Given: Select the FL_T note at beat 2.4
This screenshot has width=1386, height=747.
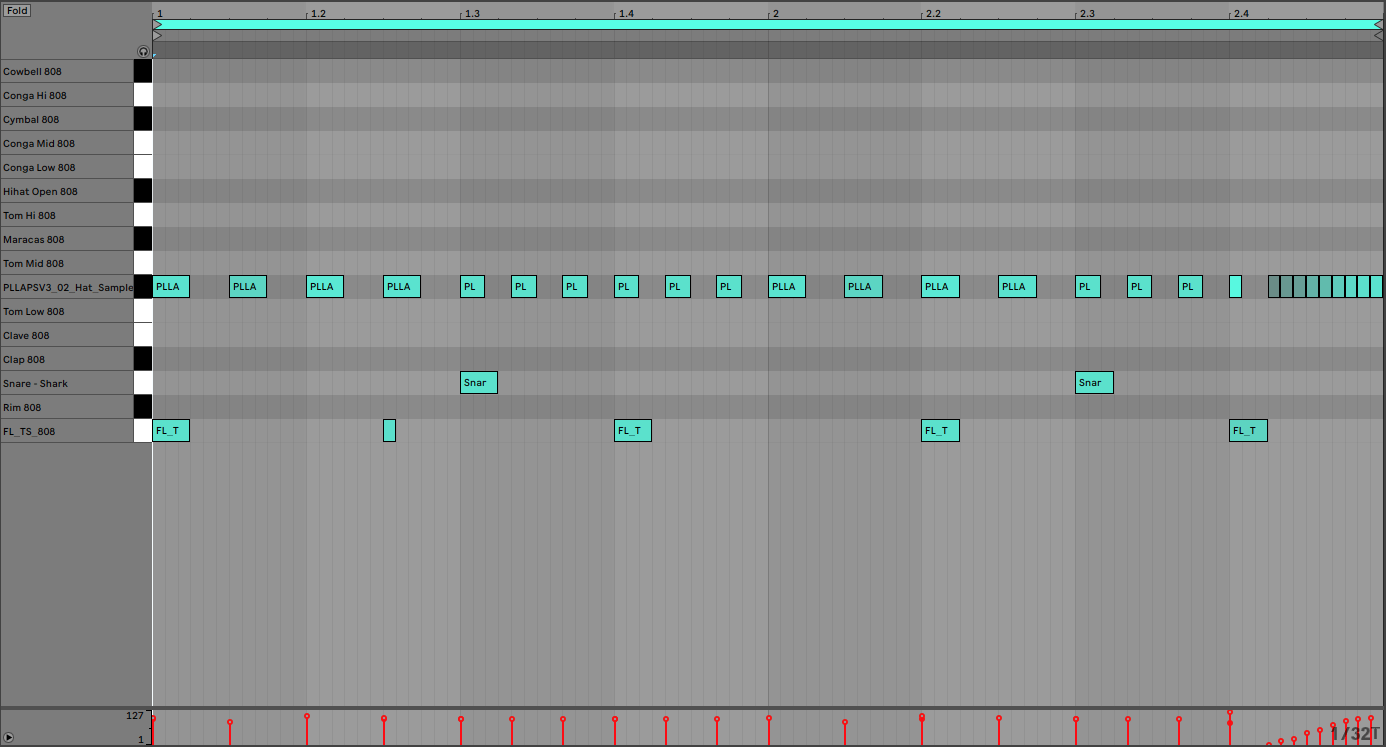Looking at the screenshot, I should [x=1248, y=430].
